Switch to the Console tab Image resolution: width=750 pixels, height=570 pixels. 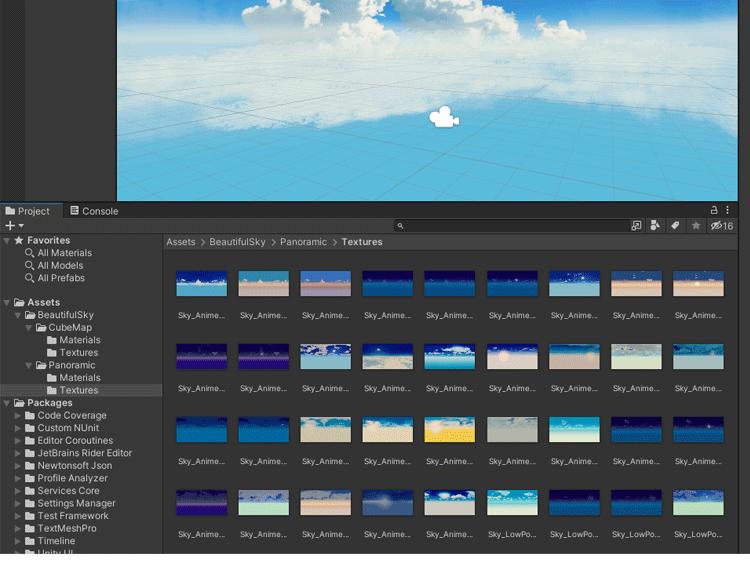click(93, 211)
